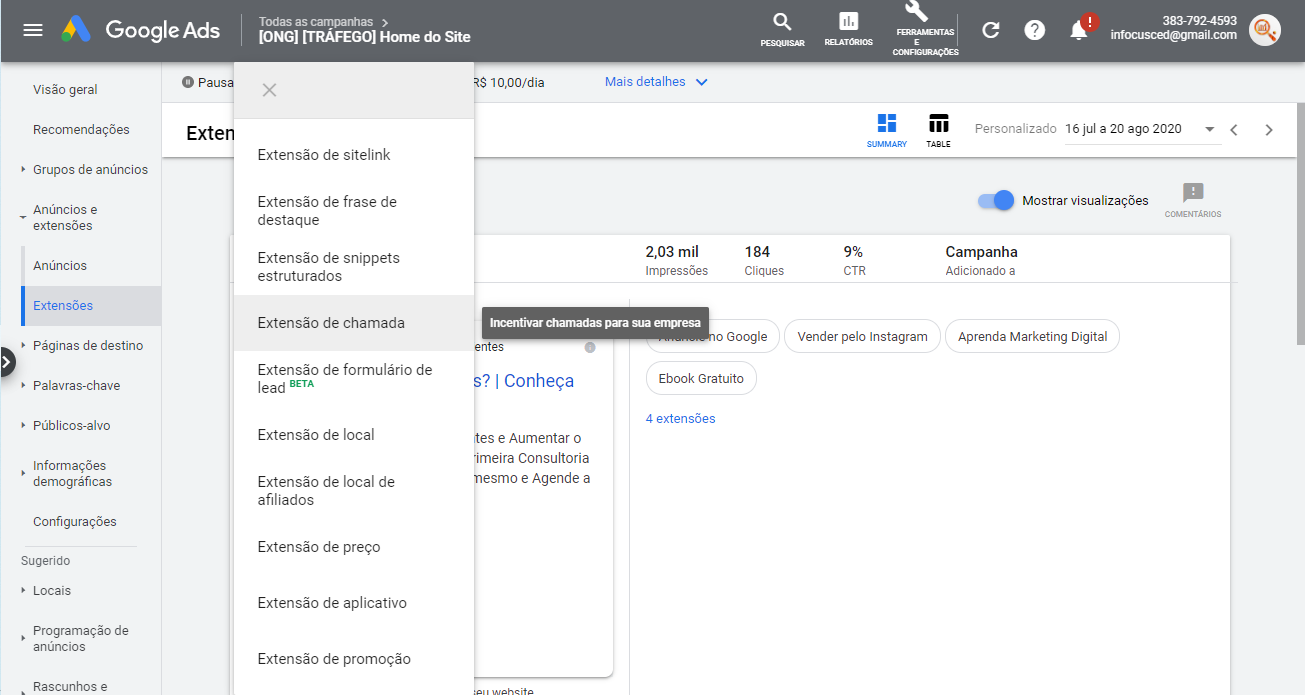Expand Mais detalhes
Image resolution: width=1305 pixels, height=695 pixels.
(x=656, y=82)
